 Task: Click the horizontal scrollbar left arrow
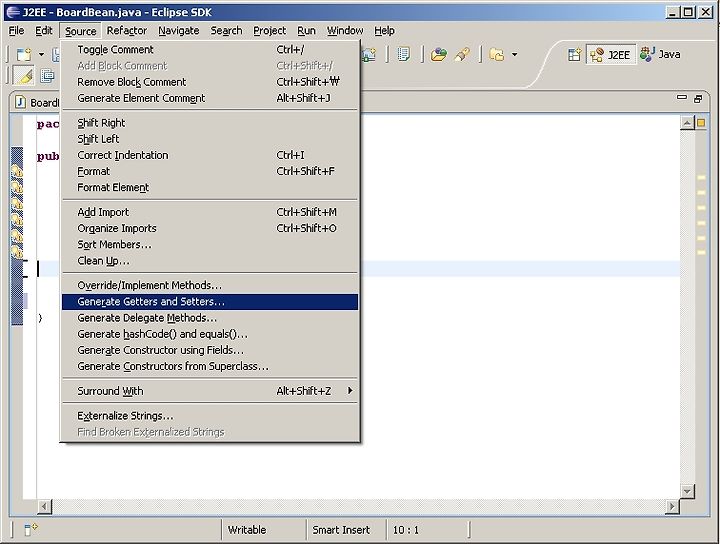pos(45,506)
